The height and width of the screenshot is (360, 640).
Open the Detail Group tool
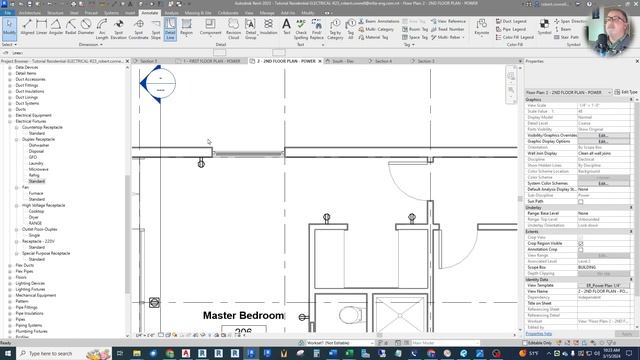(x=251, y=29)
